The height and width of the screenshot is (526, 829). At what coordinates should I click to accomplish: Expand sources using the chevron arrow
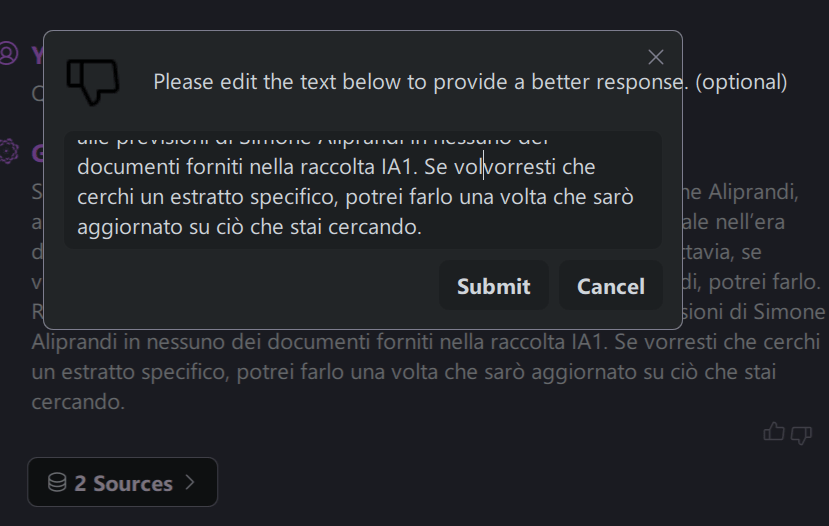[x=190, y=483]
